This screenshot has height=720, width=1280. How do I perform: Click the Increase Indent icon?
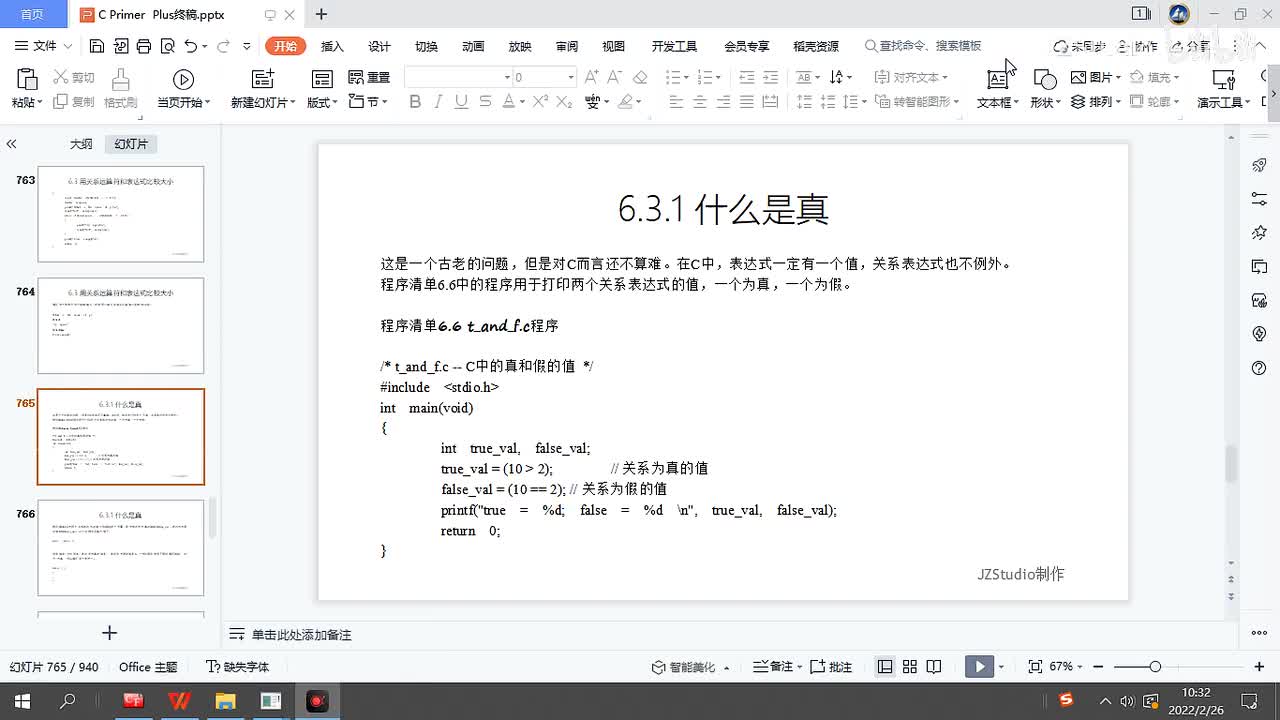[x=770, y=77]
